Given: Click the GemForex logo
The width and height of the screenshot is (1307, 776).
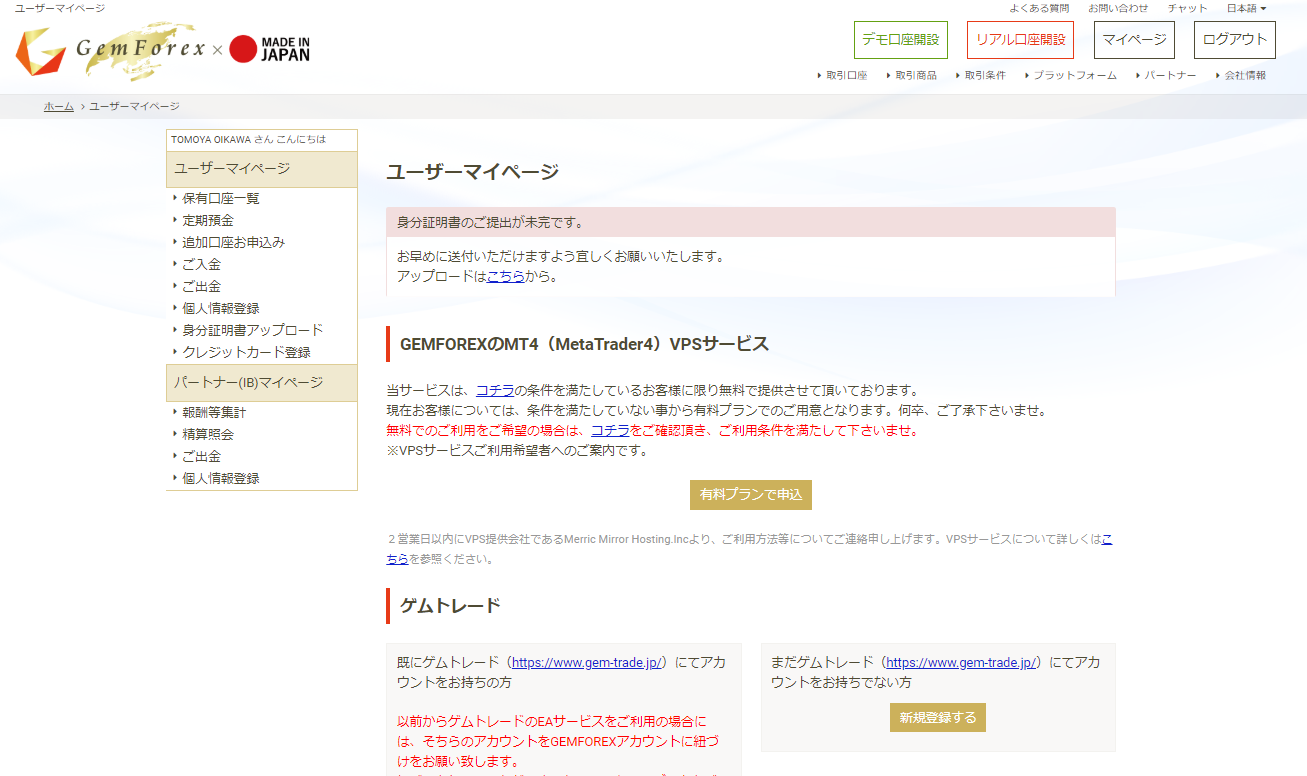Looking at the screenshot, I should (x=110, y=52).
